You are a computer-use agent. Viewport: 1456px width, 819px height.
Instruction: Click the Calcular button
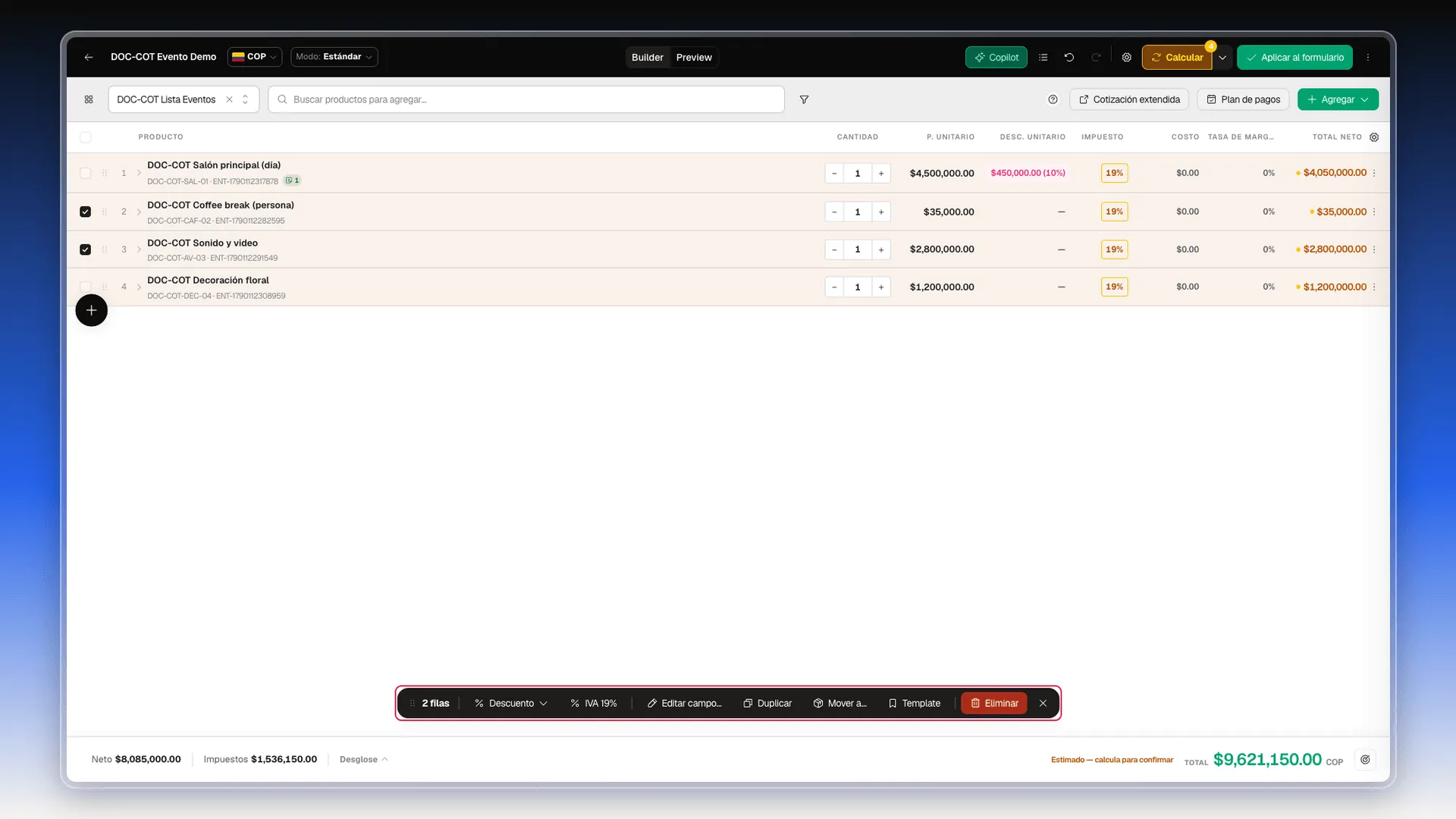pyautogui.click(x=1177, y=58)
